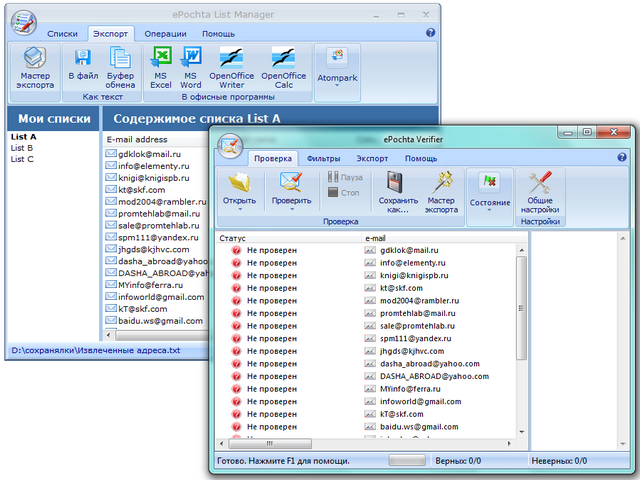
Task: Click file path in List Manager status bar
Action: pos(96,350)
